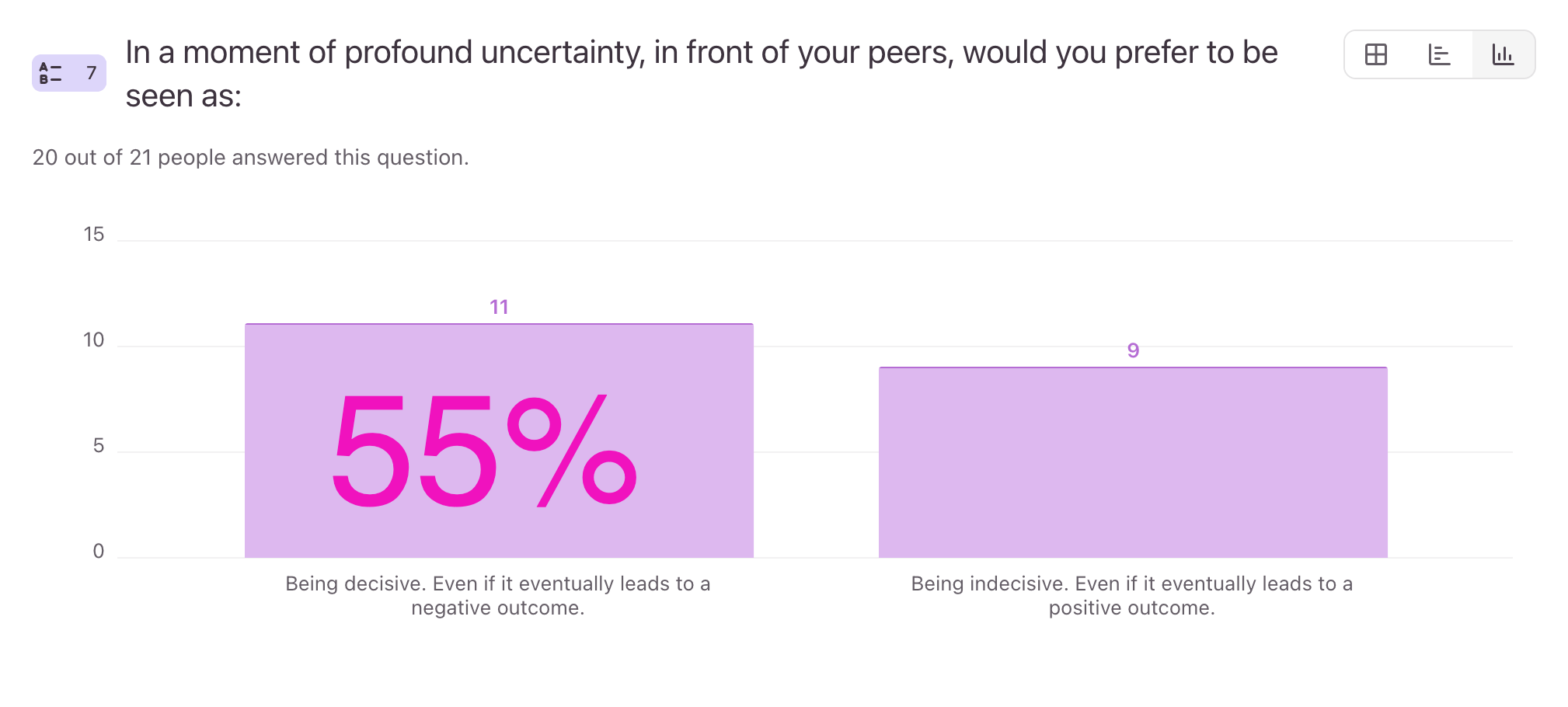1568x707 pixels.
Task: Click the question title text
Action: [702, 74]
